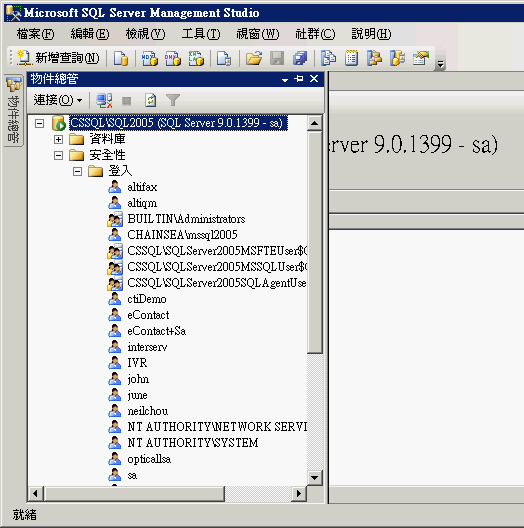Collapse the 登入 folder node

pyautogui.click(x=77, y=172)
